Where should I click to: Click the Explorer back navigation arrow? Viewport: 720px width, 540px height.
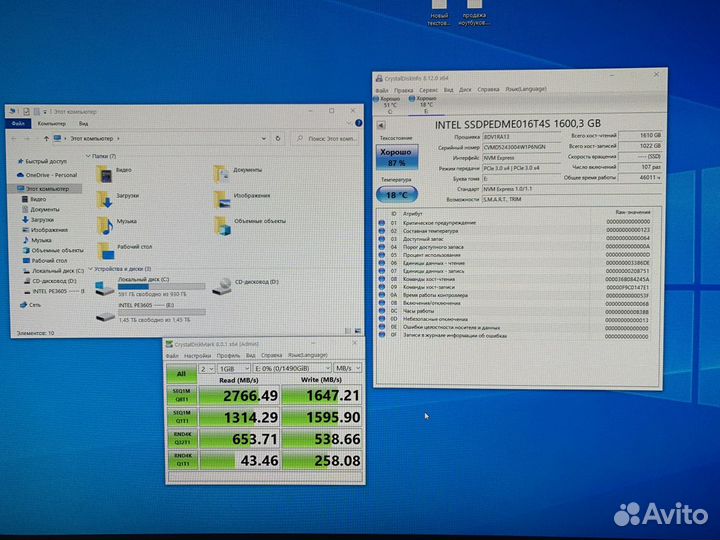coord(14,138)
